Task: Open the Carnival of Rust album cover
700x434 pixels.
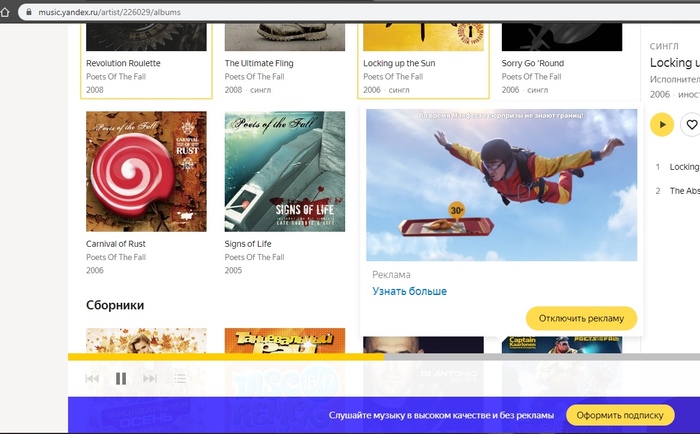Action: [x=146, y=171]
